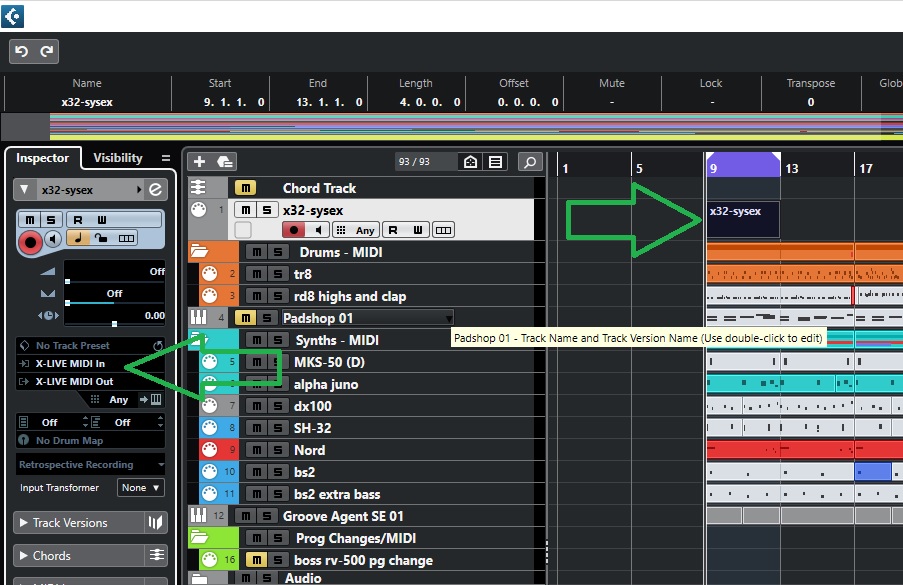Click bar 13 in the ruler
The image size is (903, 585).
coord(792,169)
